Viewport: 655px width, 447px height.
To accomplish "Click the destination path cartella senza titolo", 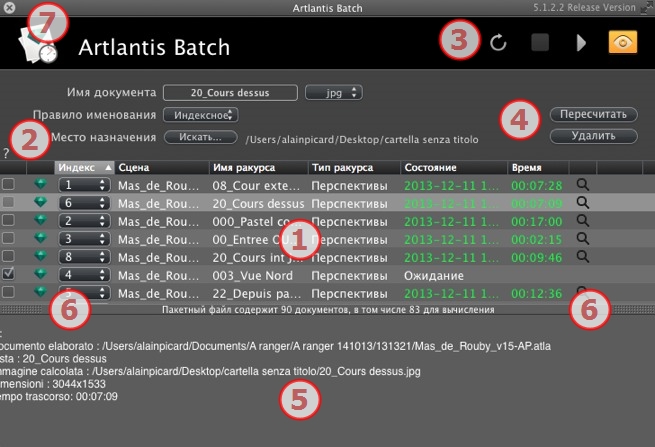I will 362,140.
